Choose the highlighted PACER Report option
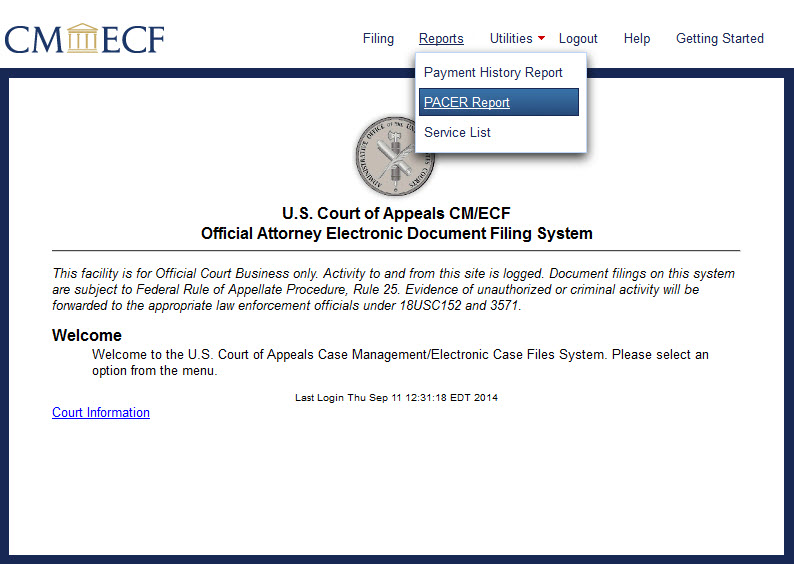 467,102
